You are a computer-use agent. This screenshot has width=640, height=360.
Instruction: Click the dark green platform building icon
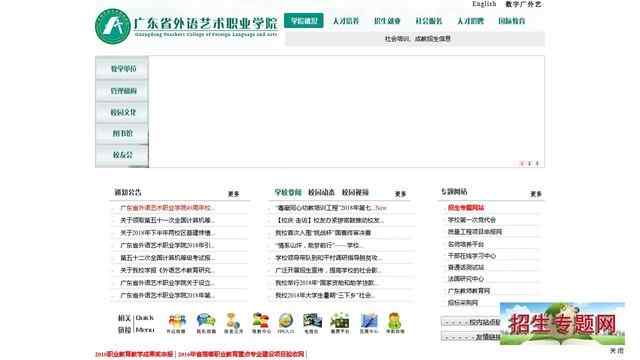pyautogui.click(x=340, y=321)
